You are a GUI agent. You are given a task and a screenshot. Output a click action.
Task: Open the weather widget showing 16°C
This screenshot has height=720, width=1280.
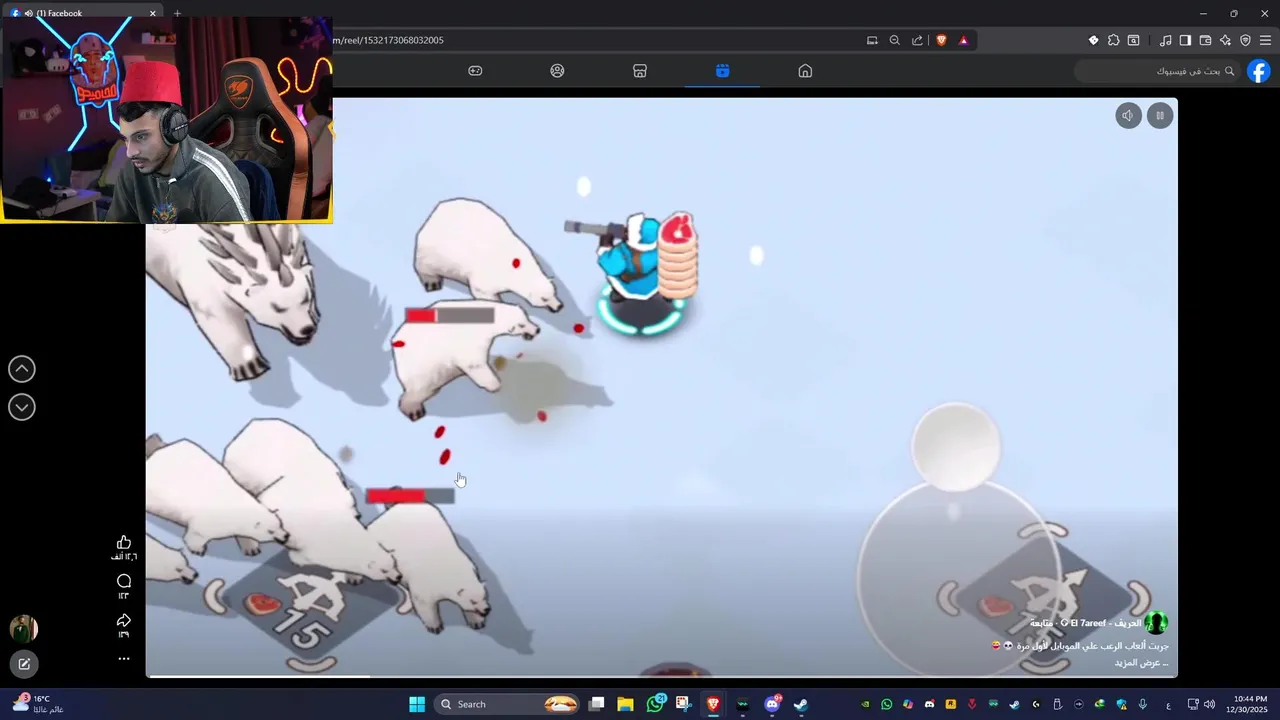click(38, 704)
